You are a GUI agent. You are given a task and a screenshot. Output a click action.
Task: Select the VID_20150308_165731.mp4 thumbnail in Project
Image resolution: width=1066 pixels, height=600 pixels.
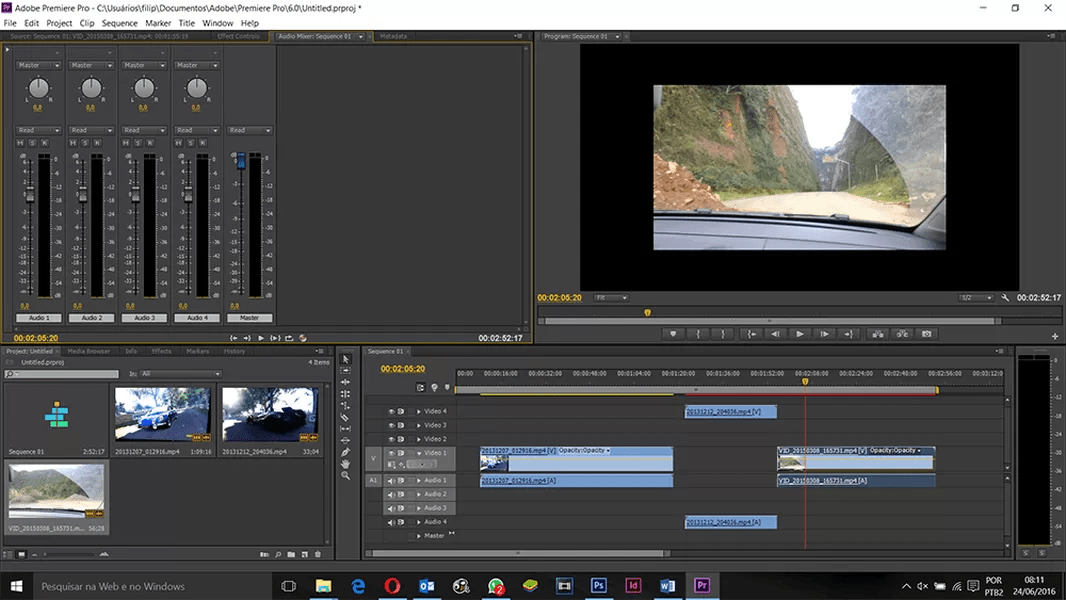(x=56, y=492)
